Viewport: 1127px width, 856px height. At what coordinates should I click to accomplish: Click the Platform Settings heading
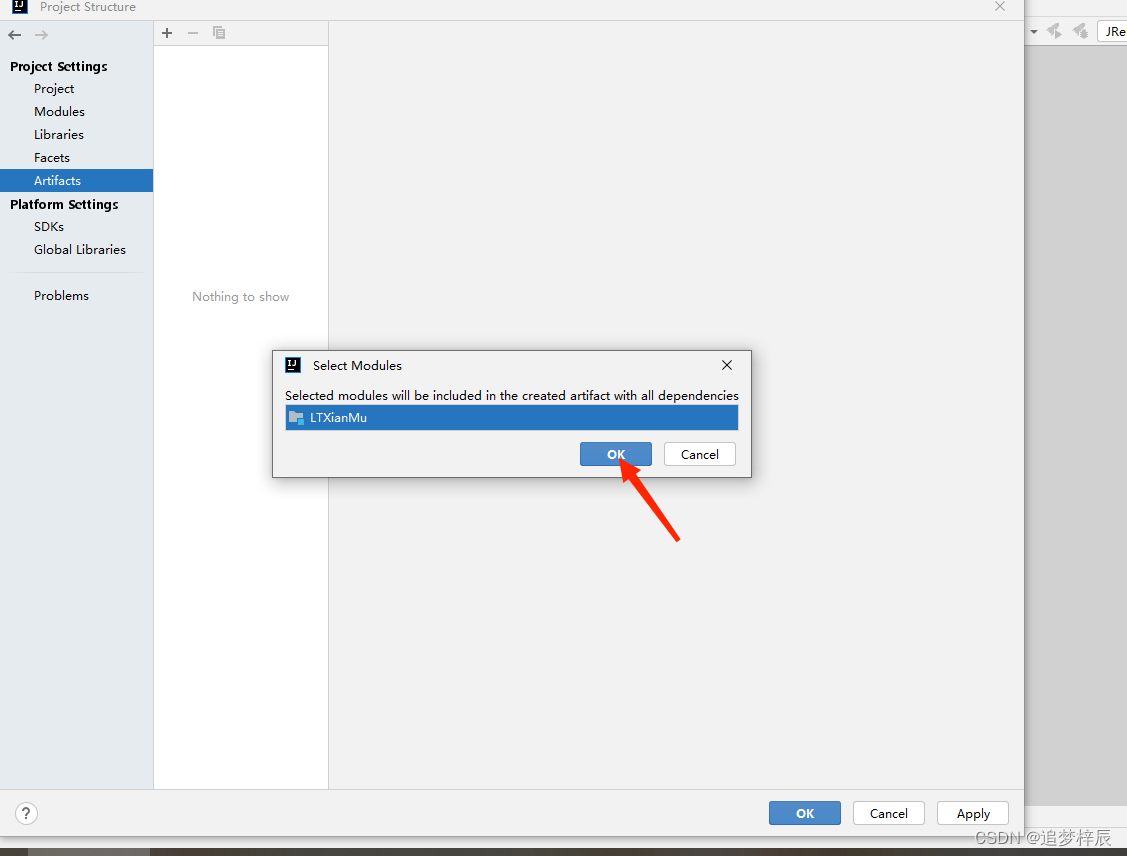coord(64,204)
